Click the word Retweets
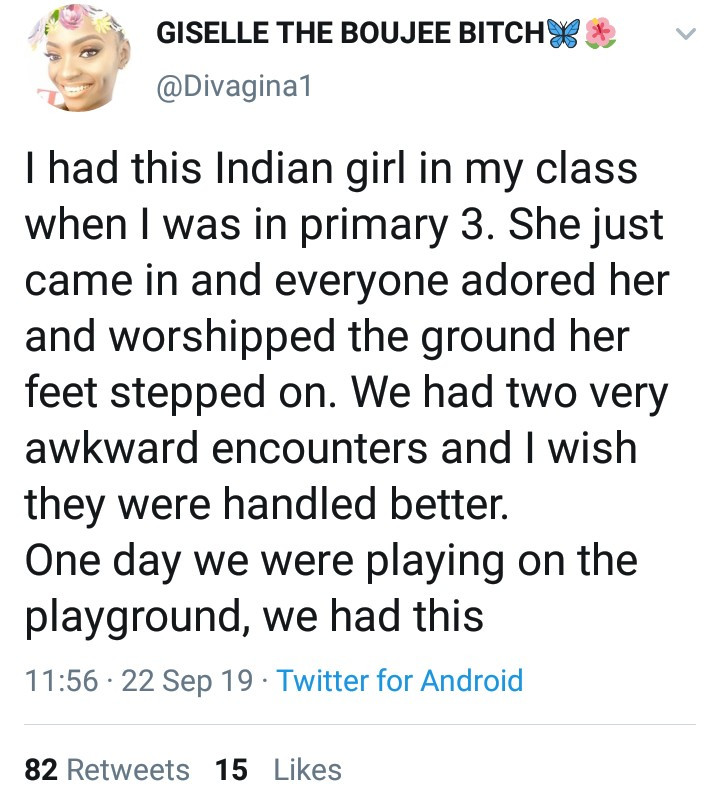Image resolution: width=720 pixels, height=801 pixels. [x=127, y=770]
